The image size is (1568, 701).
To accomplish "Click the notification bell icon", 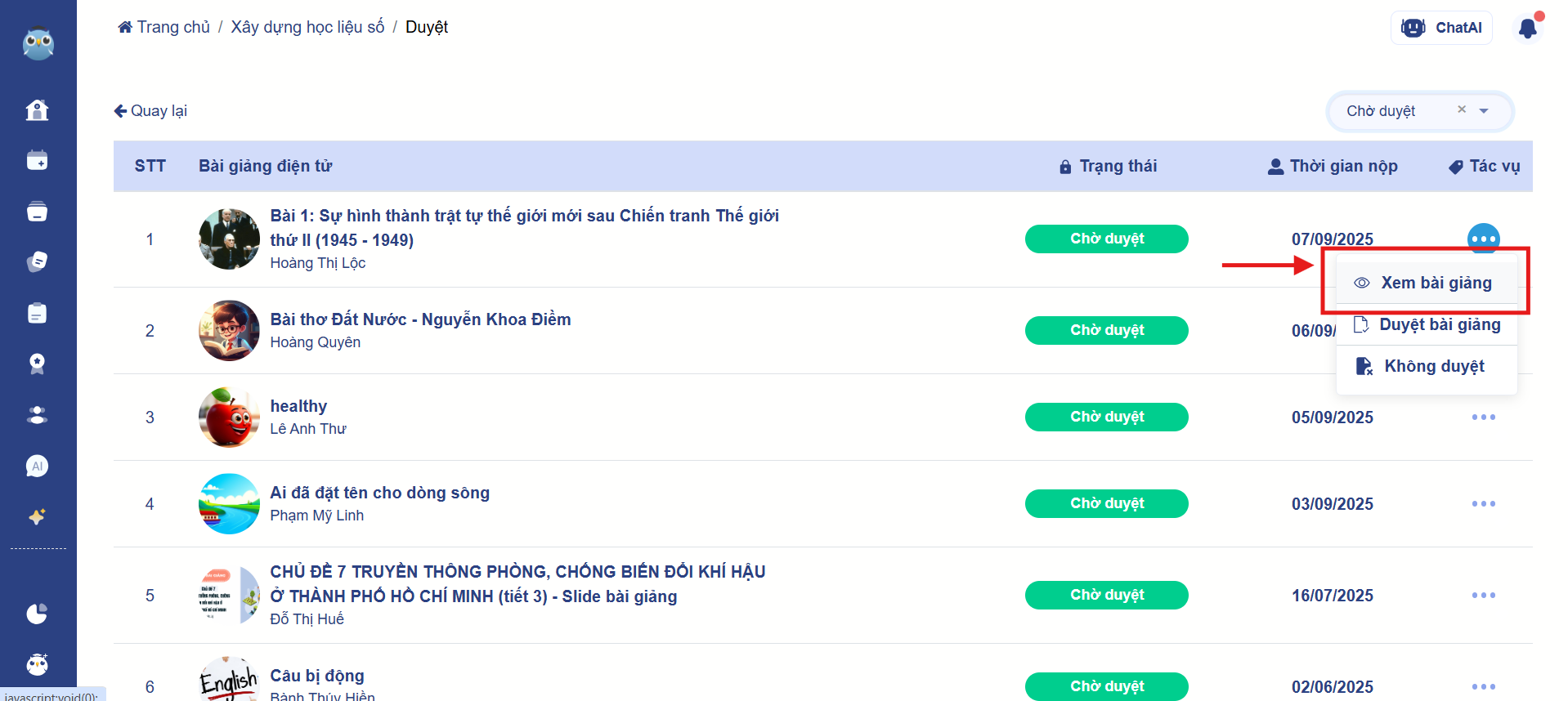I will [1527, 29].
